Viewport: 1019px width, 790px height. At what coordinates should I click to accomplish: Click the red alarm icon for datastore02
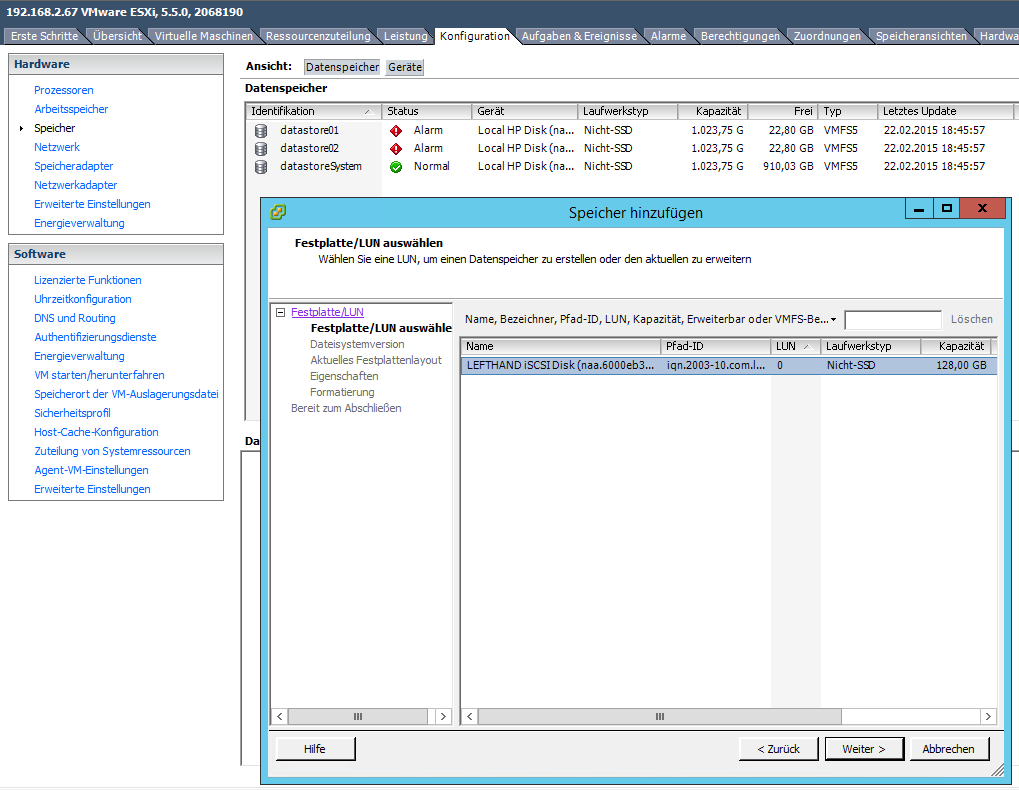pyautogui.click(x=396, y=148)
